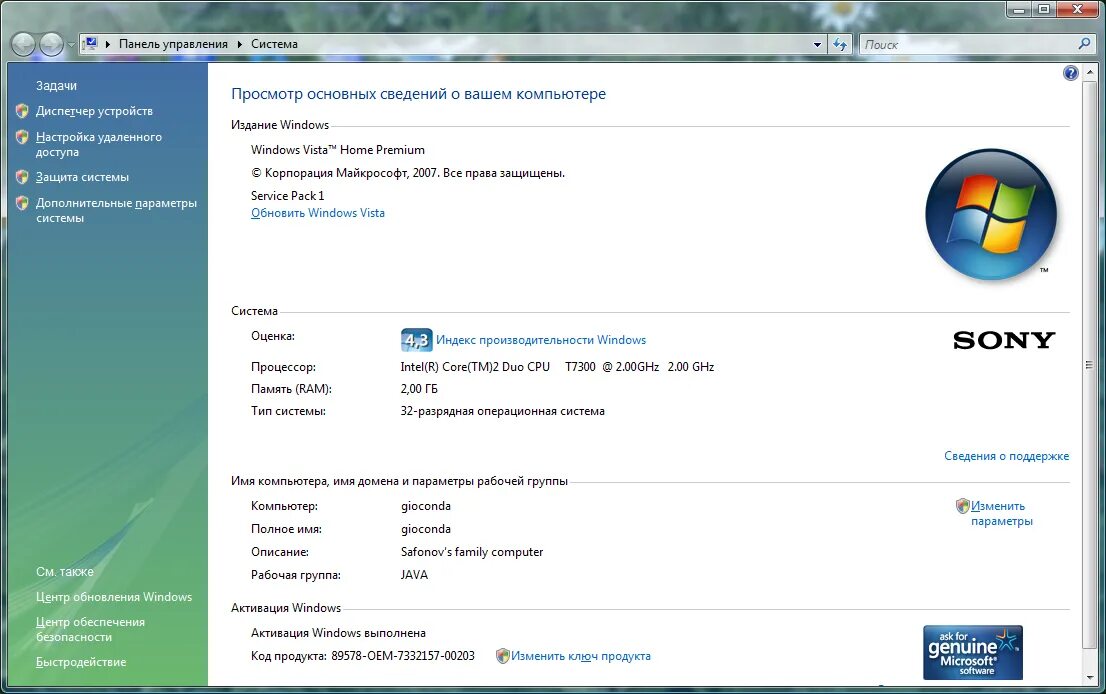
Task: Click 32-разрядная операционная система text
Action: click(x=502, y=411)
